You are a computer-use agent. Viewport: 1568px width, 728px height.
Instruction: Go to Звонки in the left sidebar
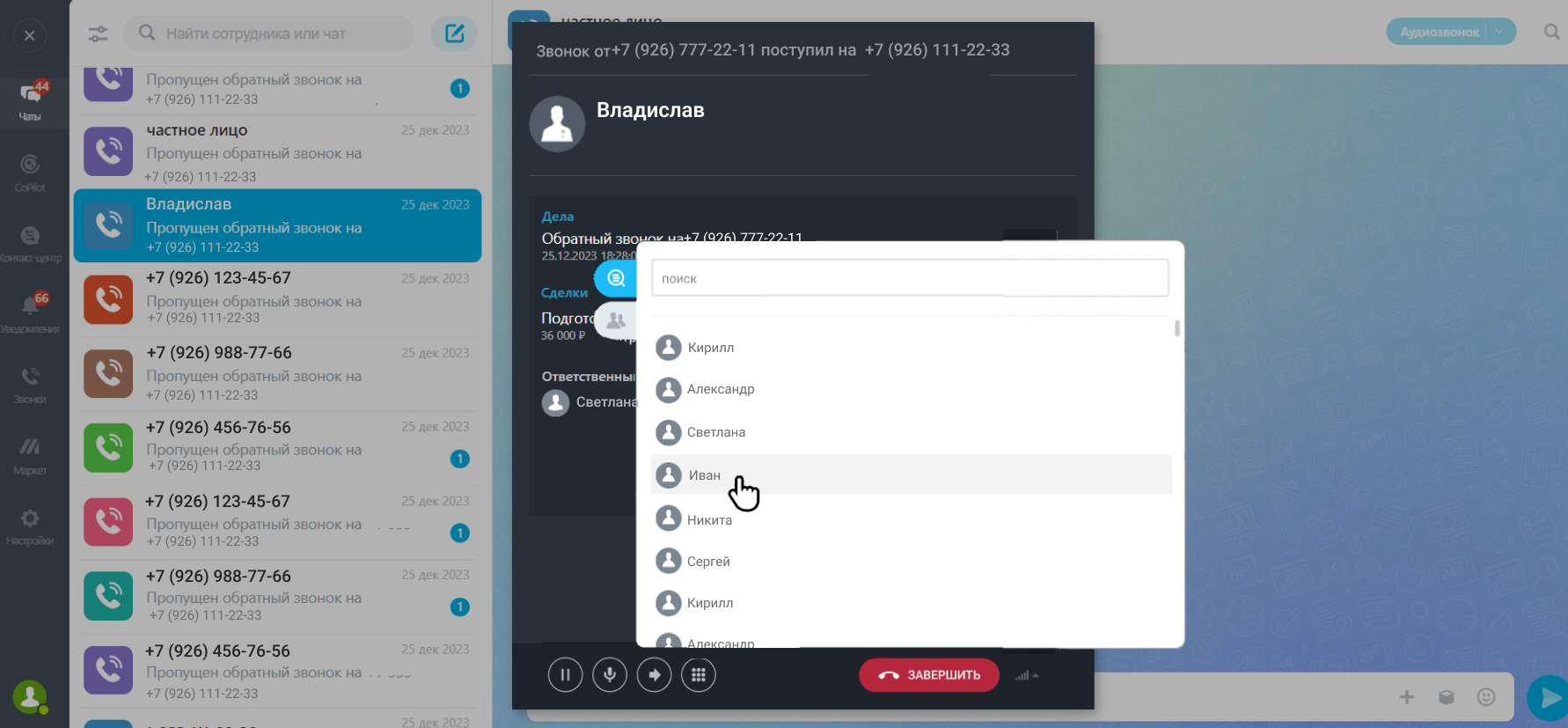[30, 383]
